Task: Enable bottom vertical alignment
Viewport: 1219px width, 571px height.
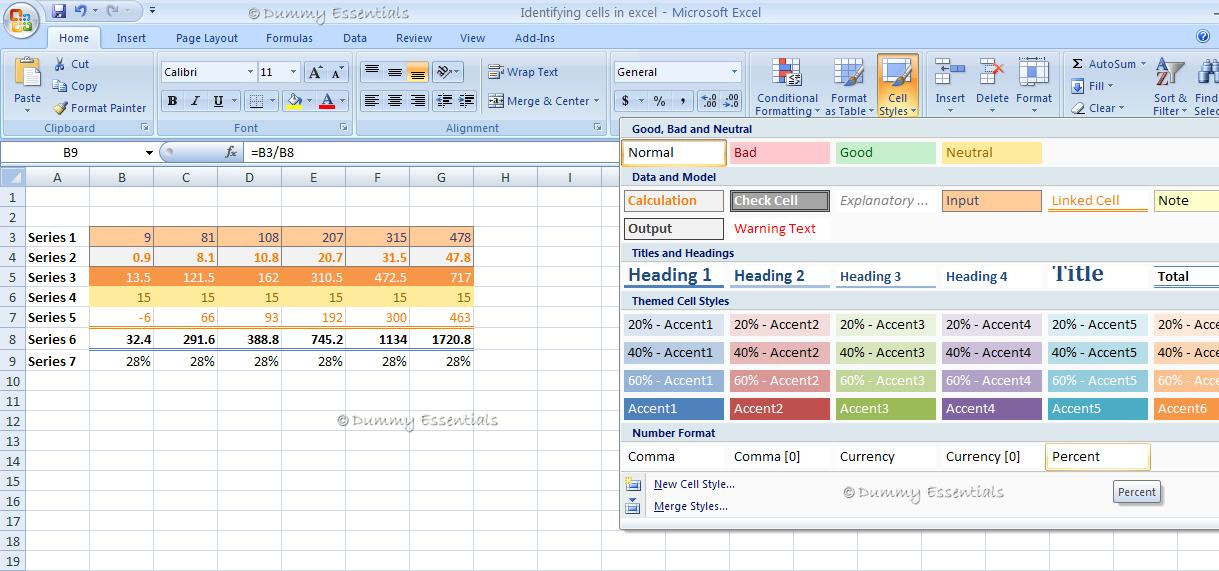Action: 417,72
